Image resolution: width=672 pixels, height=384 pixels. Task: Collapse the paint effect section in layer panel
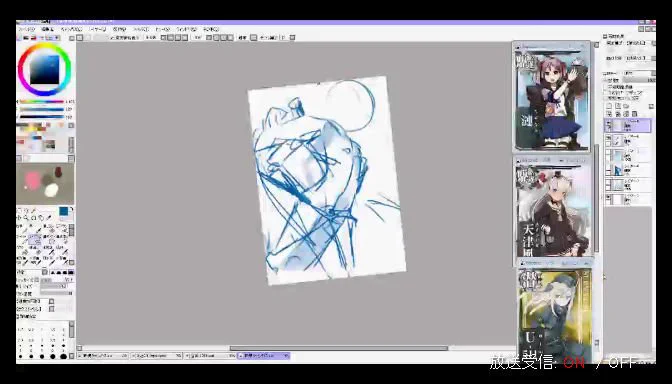(604, 36)
